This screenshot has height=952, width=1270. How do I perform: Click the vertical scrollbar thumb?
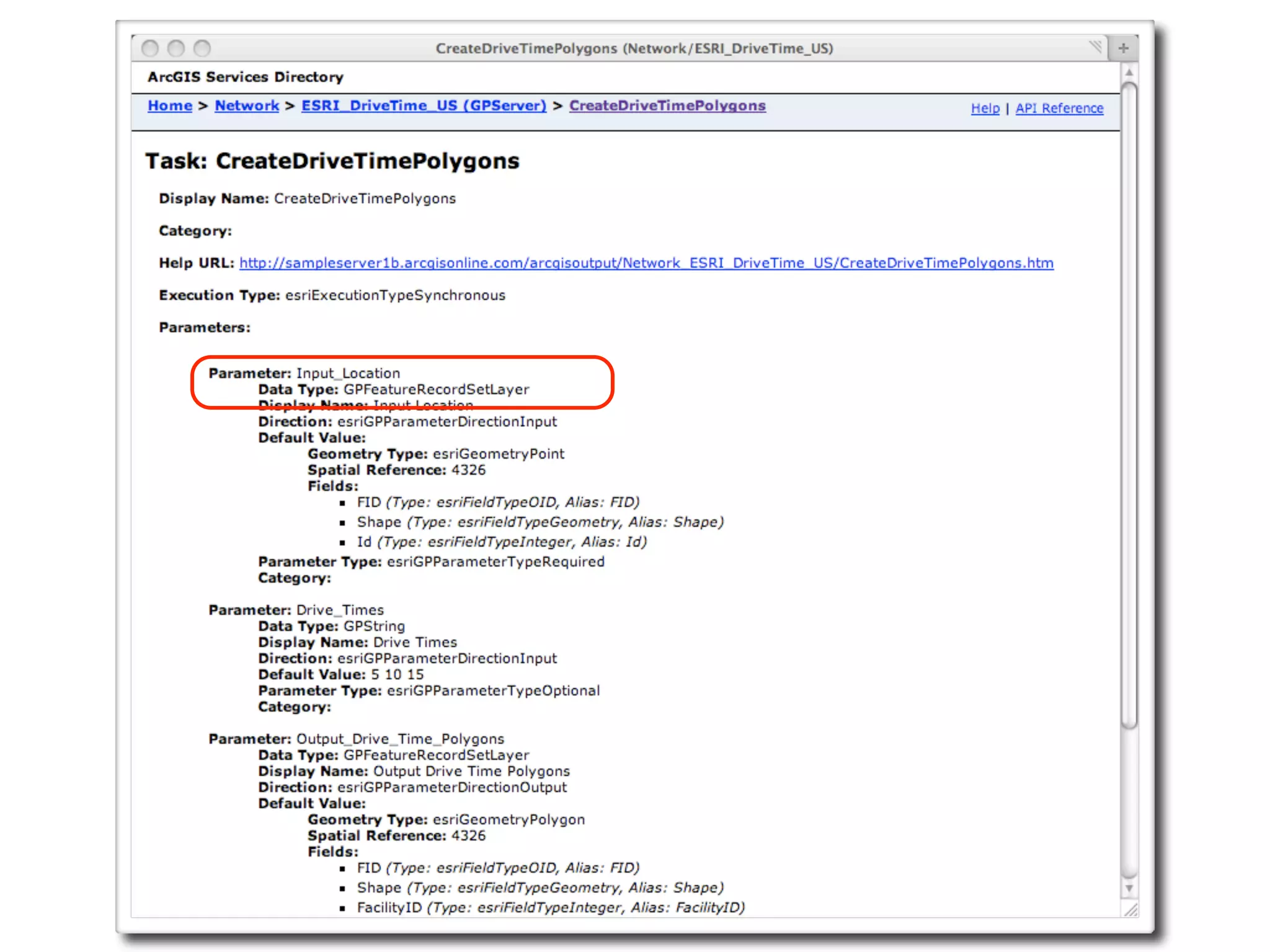pyautogui.click(x=1129, y=403)
